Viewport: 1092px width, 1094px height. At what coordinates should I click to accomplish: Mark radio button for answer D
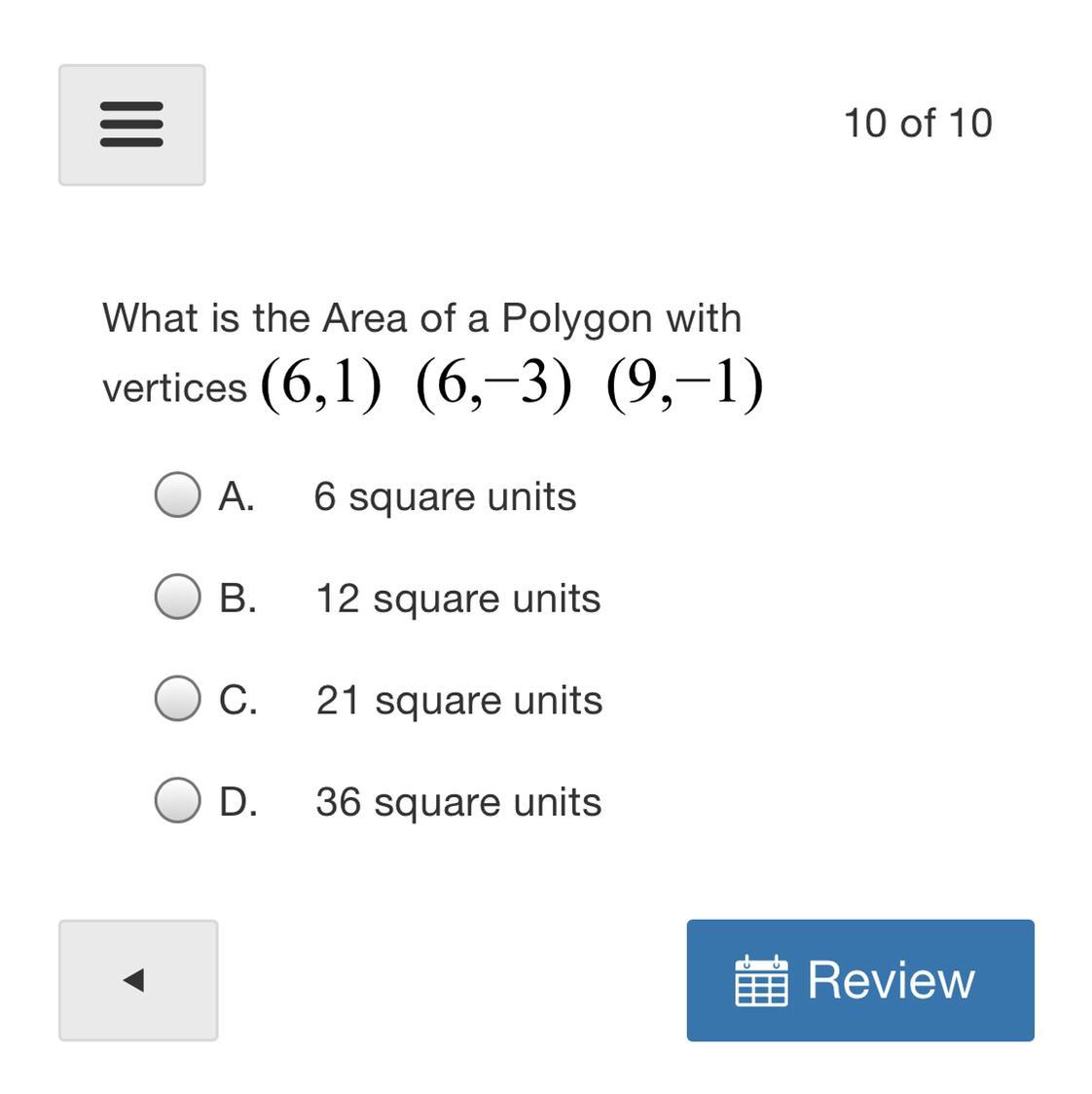coord(177,801)
